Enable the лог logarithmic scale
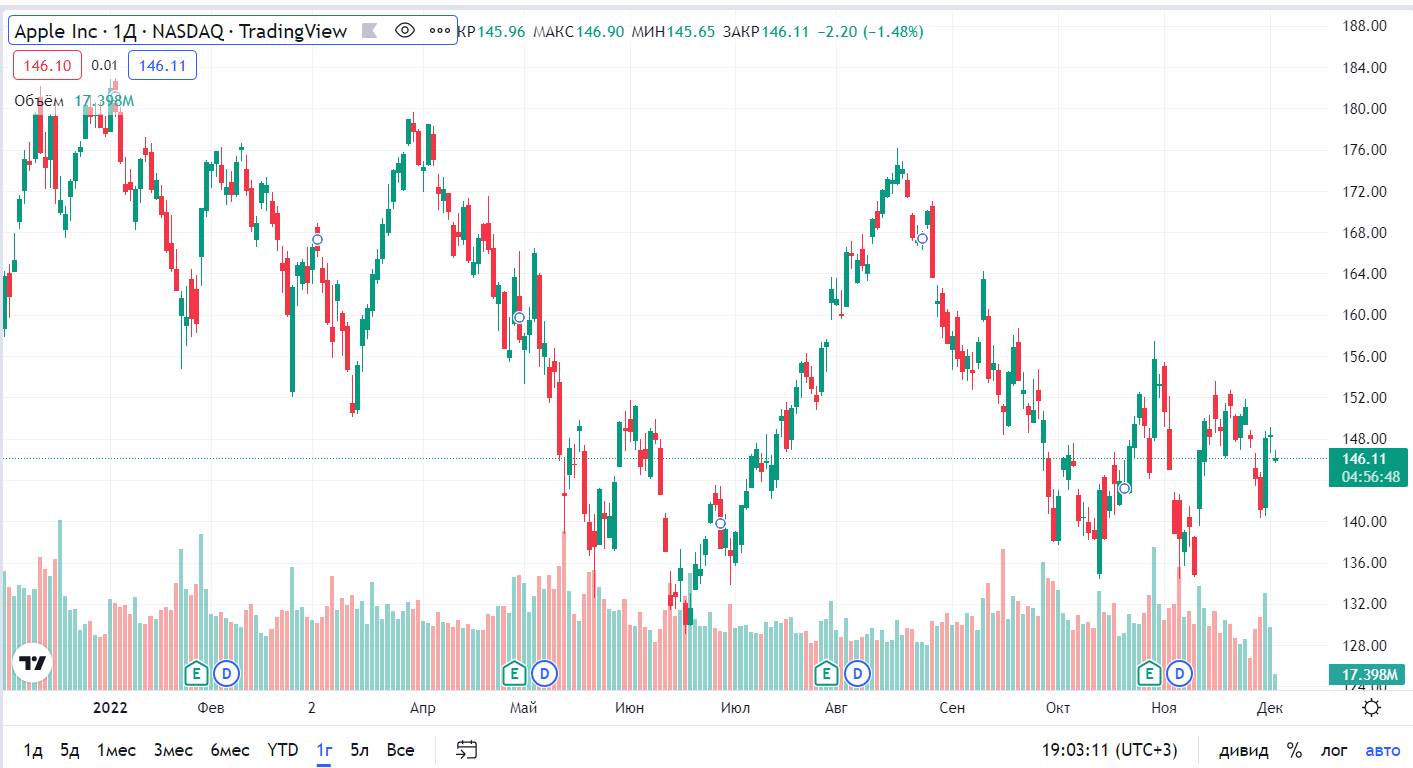This screenshot has height=768, width=1413. coord(1334,750)
